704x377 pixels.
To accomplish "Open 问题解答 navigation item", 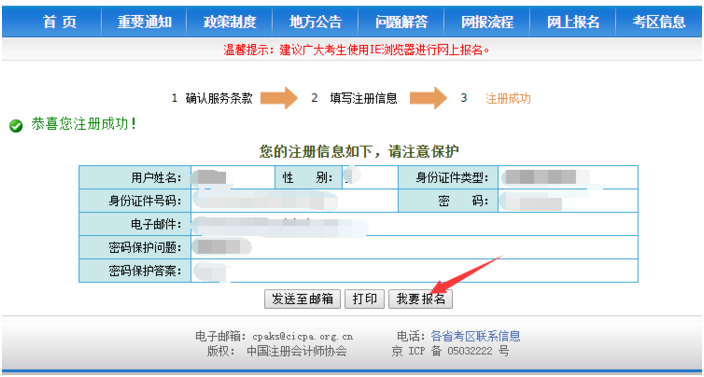I will pyautogui.click(x=401, y=22).
